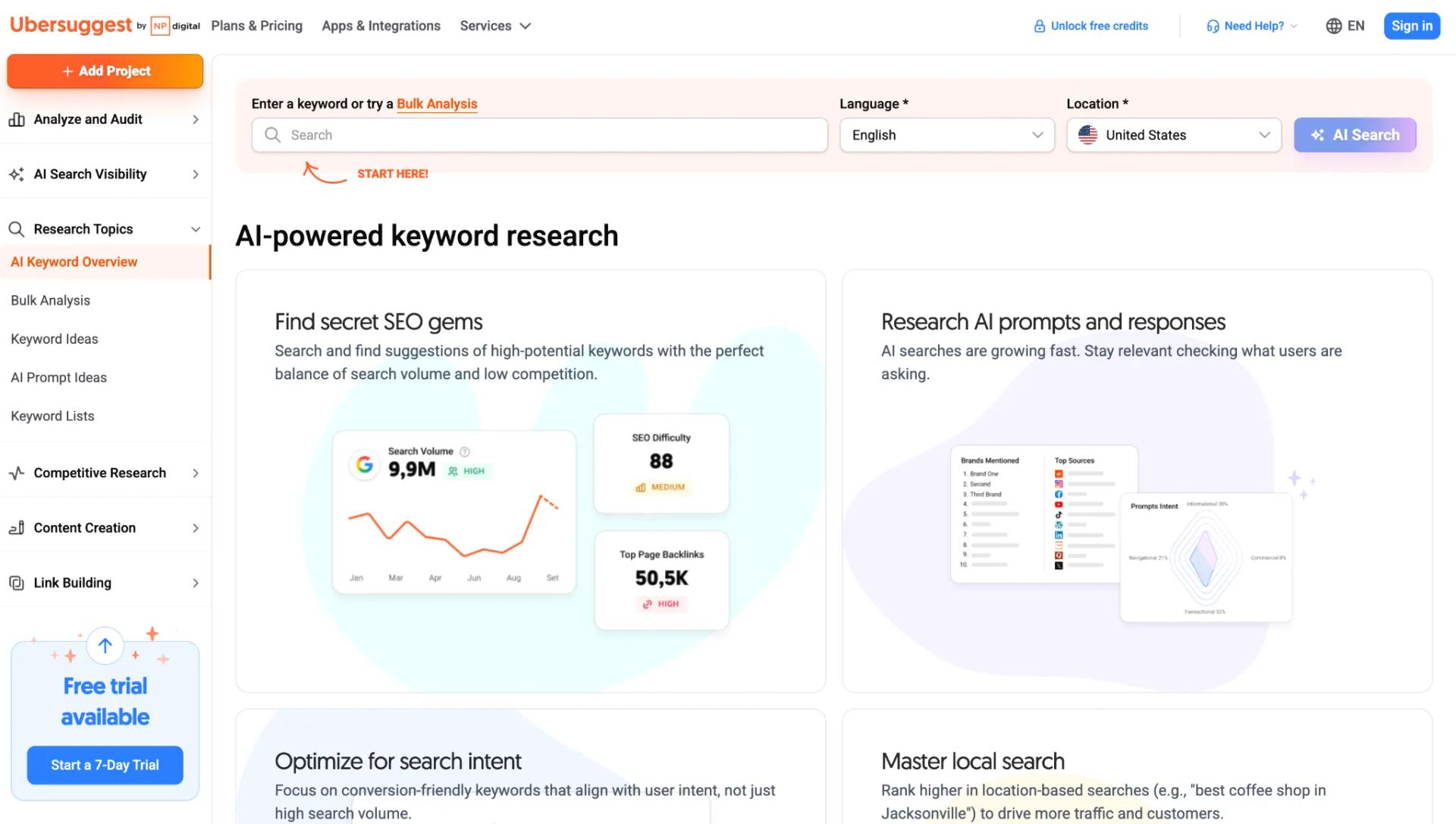Open Plans & Pricing page

tap(256, 26)
